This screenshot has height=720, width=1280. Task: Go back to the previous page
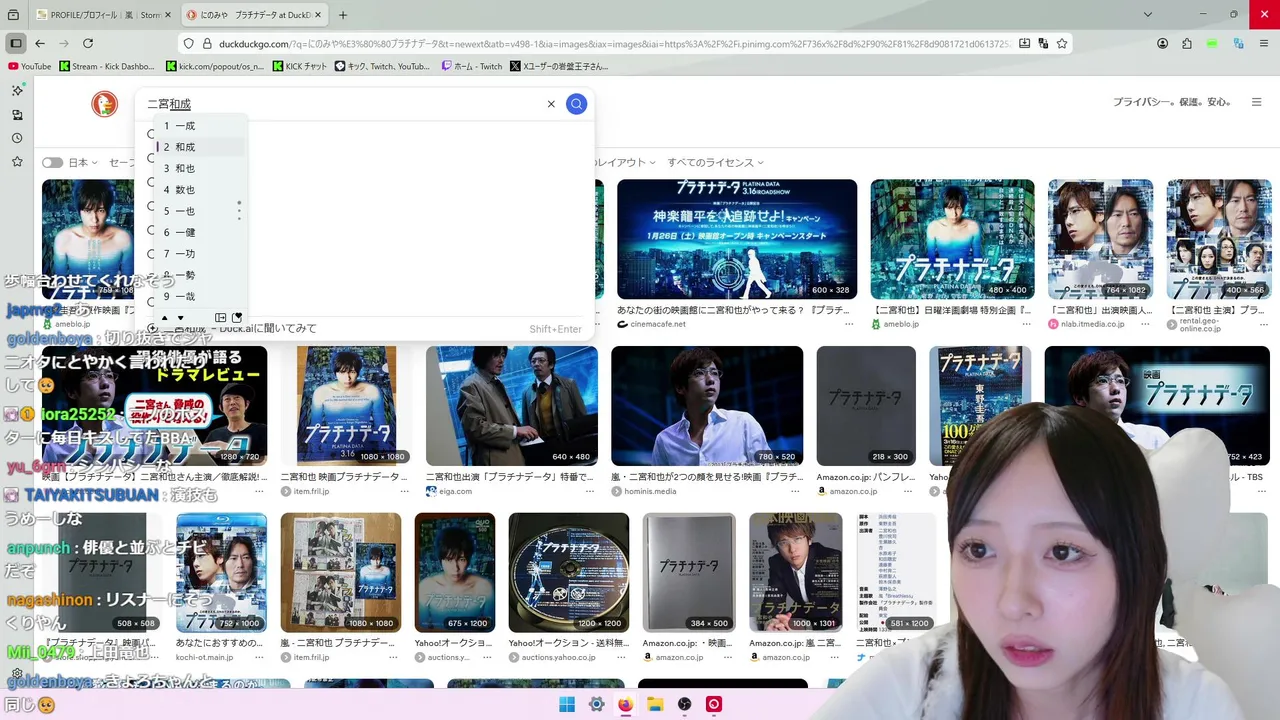tap(40, 43)
